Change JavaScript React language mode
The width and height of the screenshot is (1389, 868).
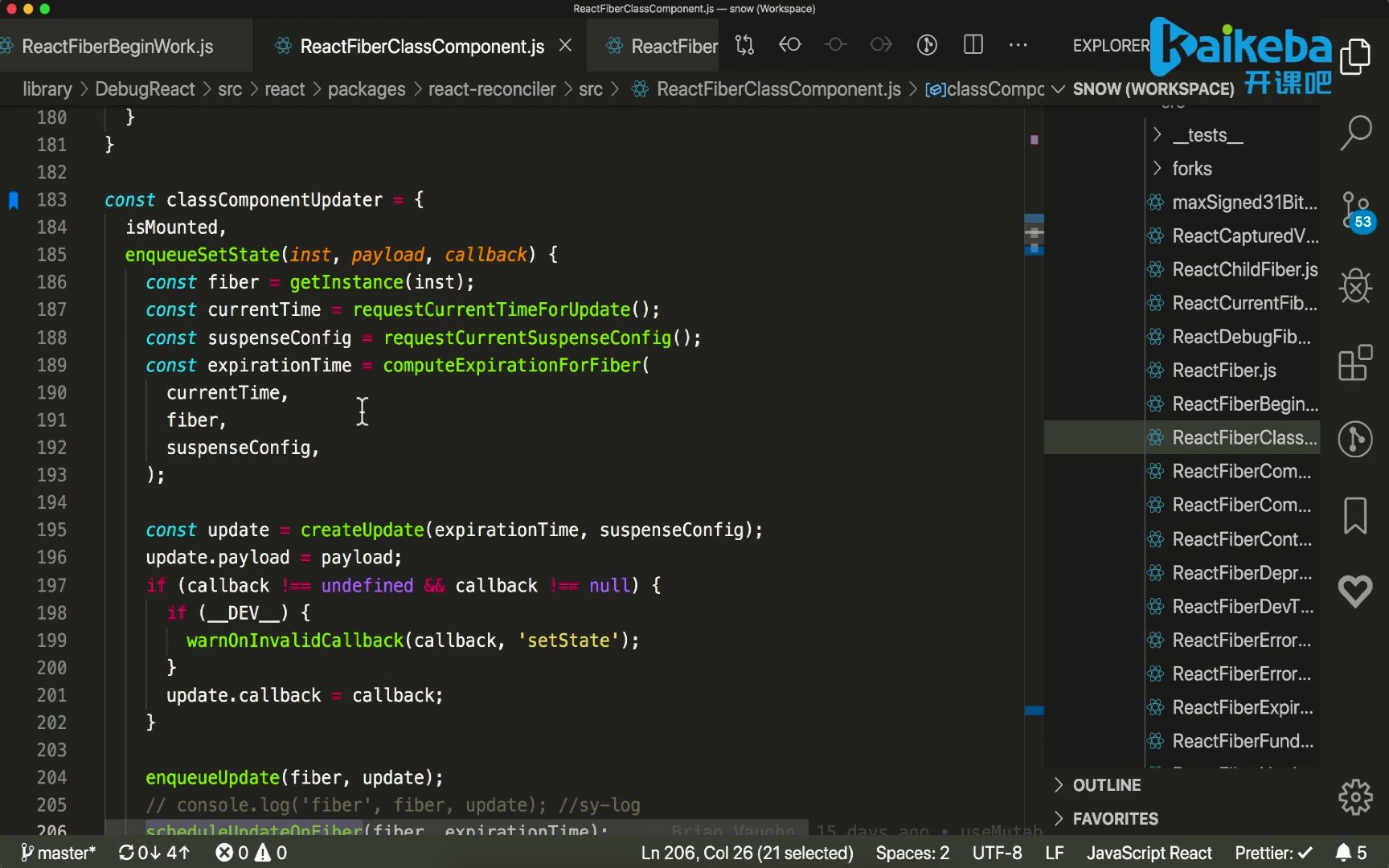coord(1149,853)
